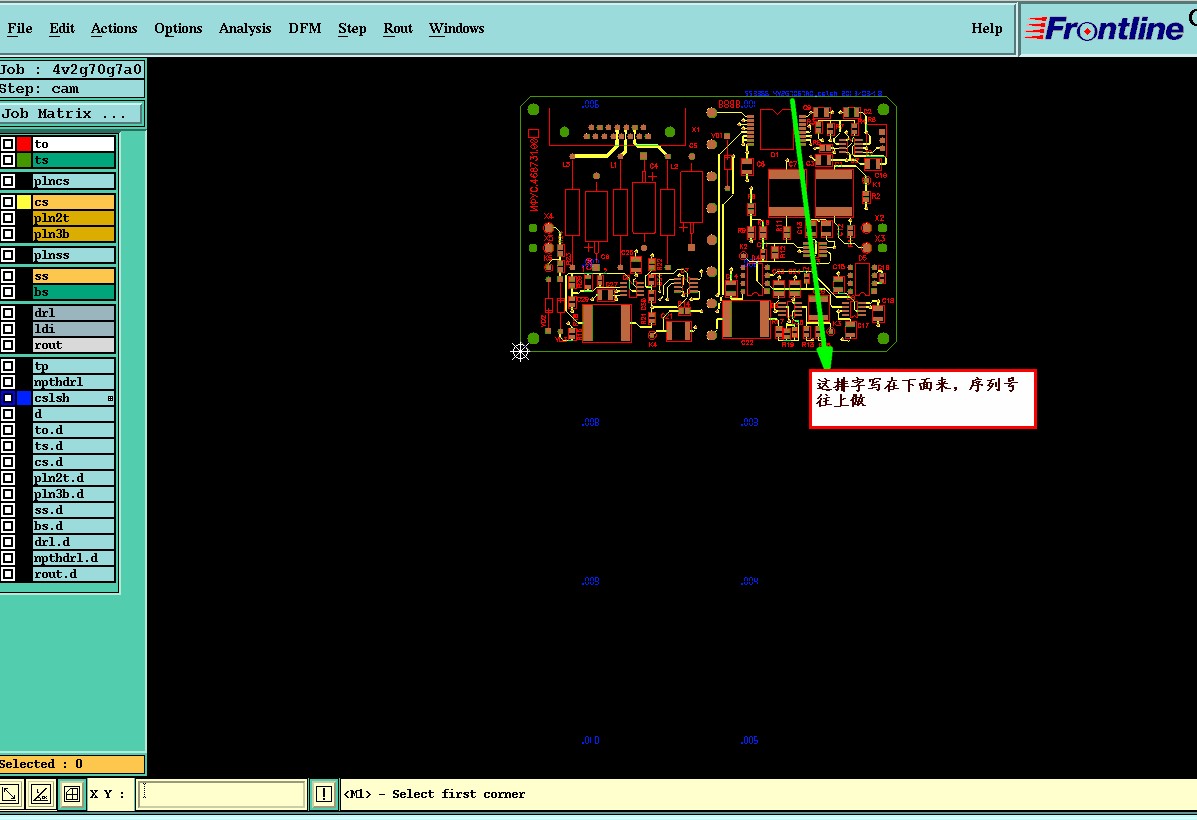Select the layer name drl.d

(73, 542)
